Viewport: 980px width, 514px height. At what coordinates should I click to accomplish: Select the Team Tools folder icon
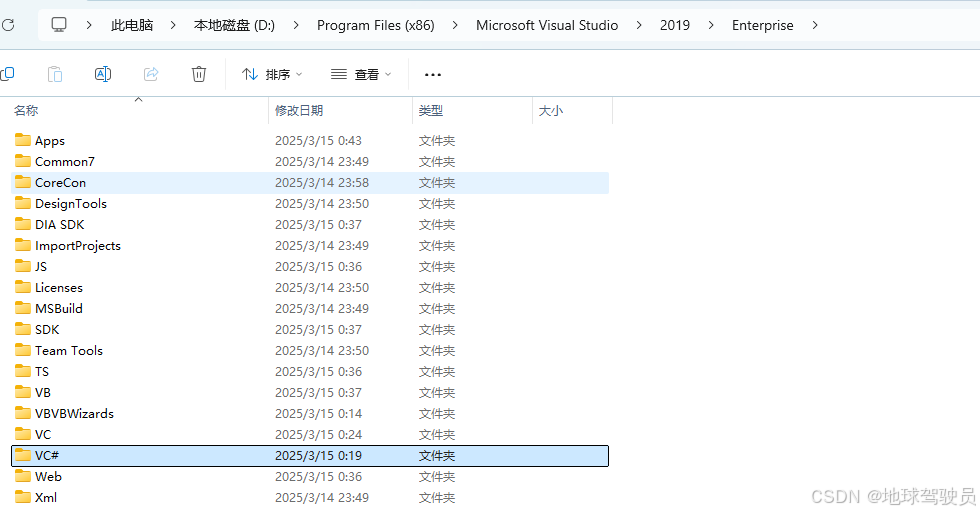click(23, 350)
